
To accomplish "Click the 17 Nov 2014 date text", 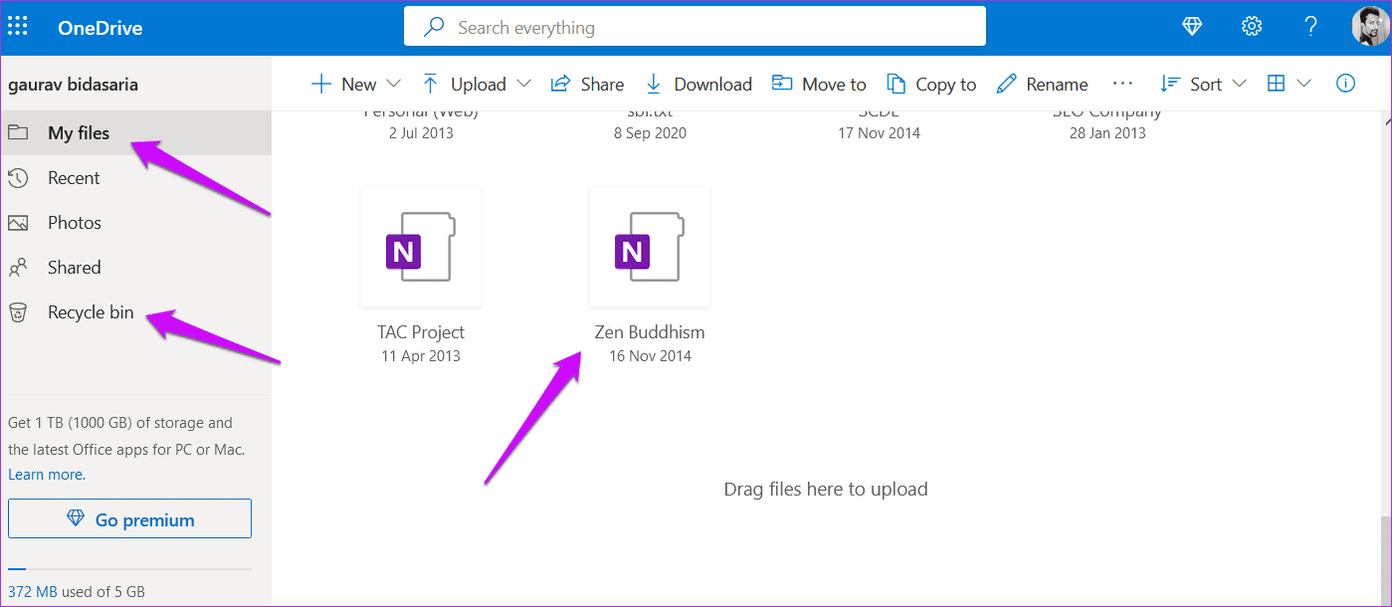I will coord(879,133).
